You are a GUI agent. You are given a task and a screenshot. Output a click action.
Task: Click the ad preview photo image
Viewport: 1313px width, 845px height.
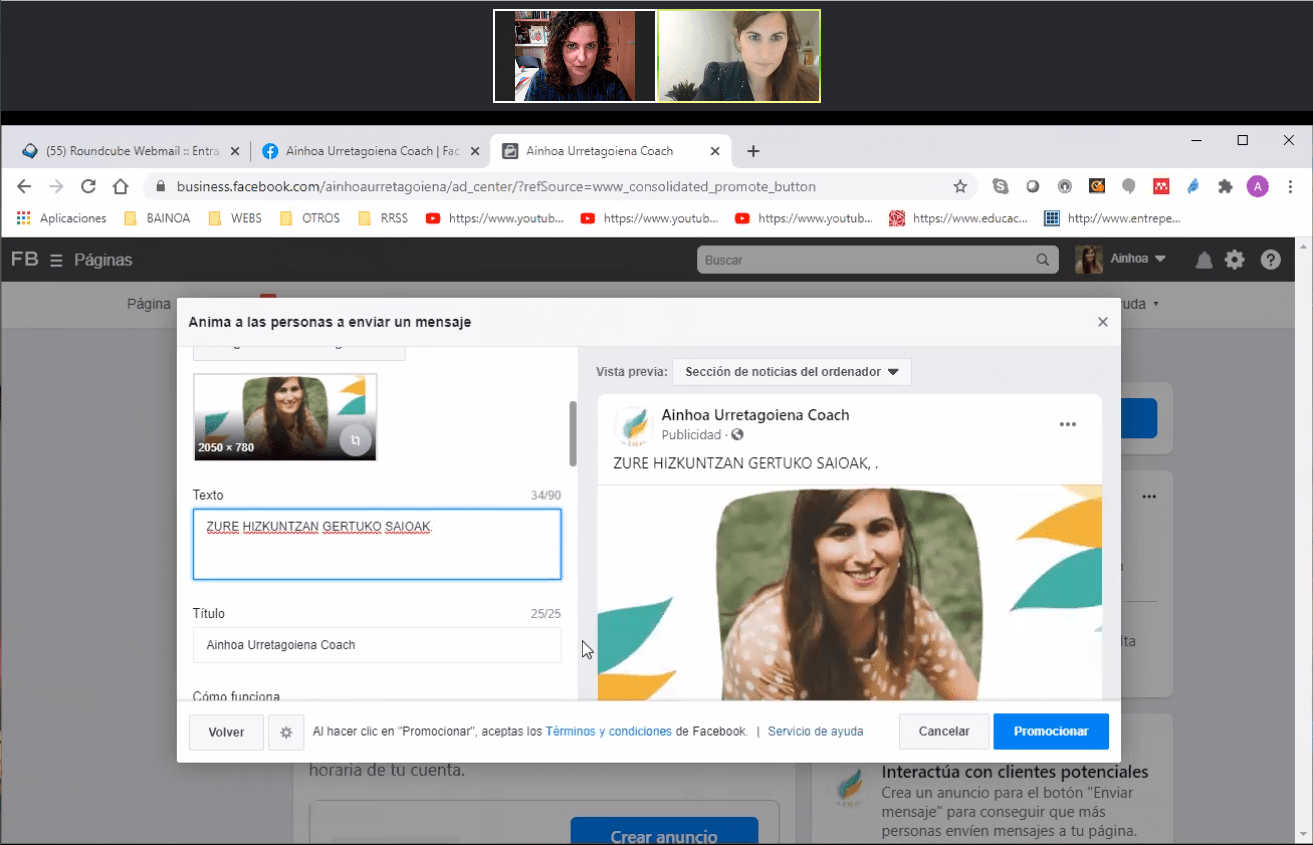[x=849, y=593]
